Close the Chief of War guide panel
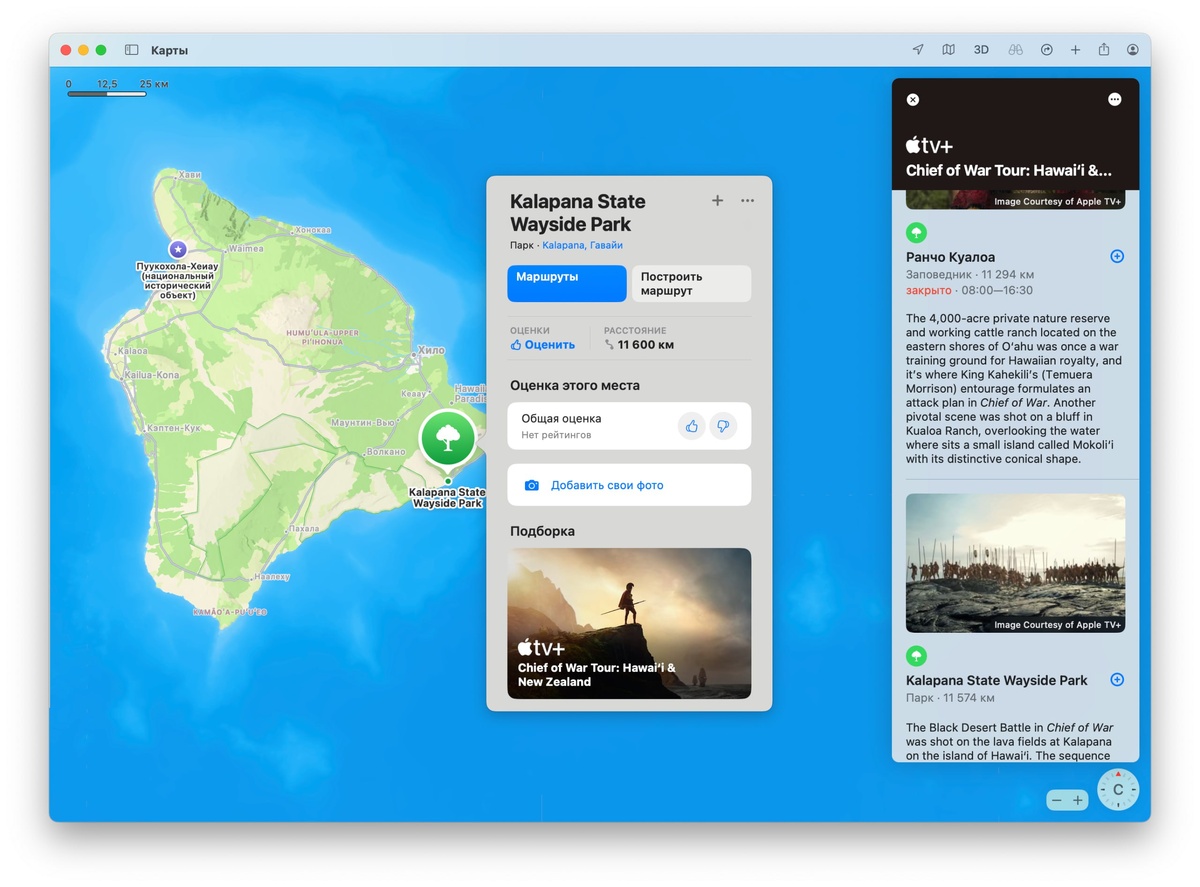 (912, 100)
